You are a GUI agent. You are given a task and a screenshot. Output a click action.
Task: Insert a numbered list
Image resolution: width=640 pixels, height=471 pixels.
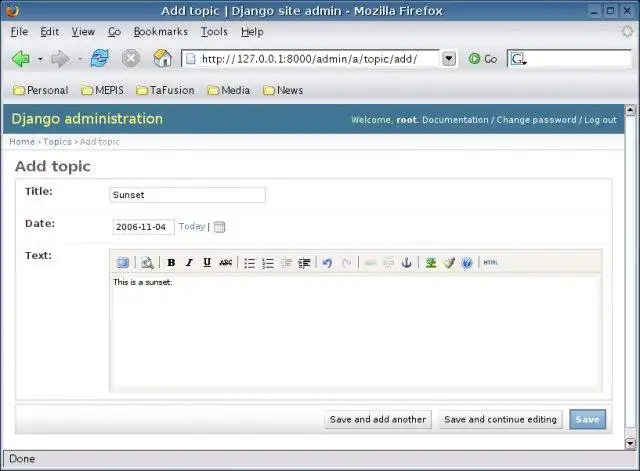click(x=268, y=263)
